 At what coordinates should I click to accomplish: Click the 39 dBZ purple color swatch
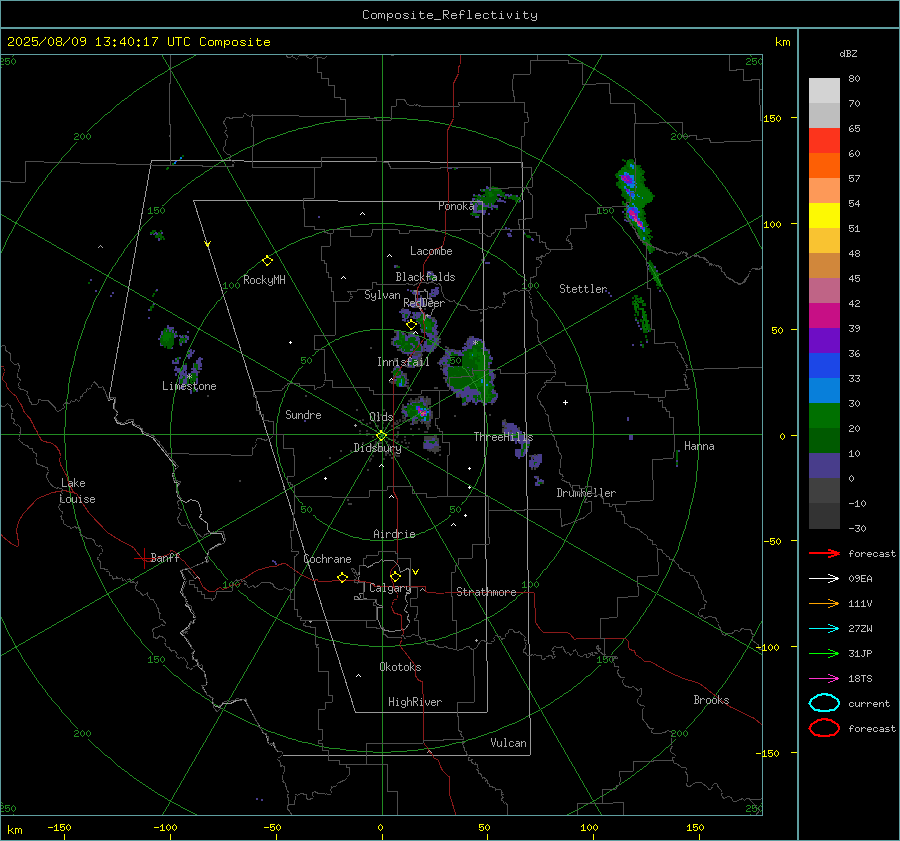click(824, 340)
